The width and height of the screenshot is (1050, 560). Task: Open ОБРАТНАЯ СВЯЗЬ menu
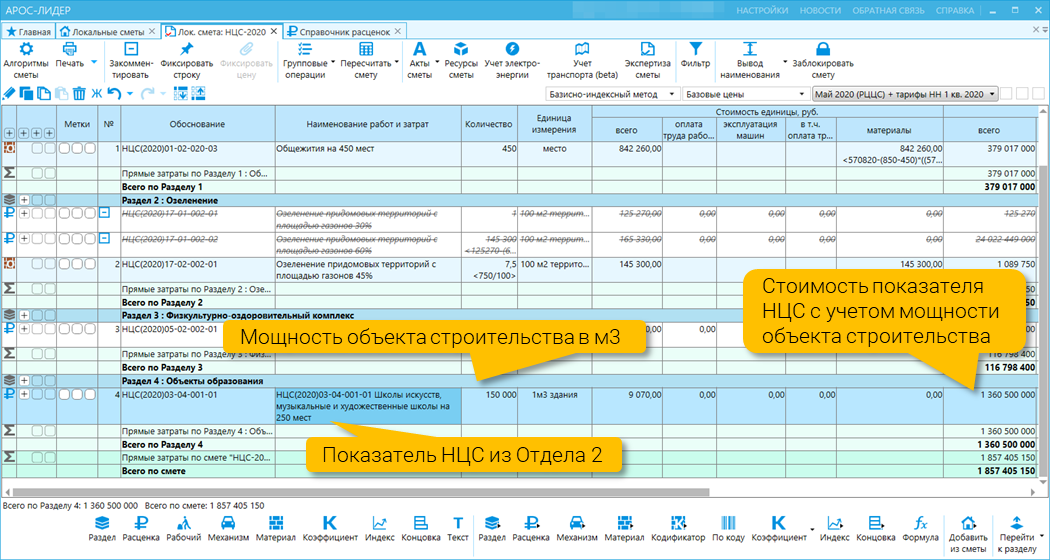tap(888, 11)
